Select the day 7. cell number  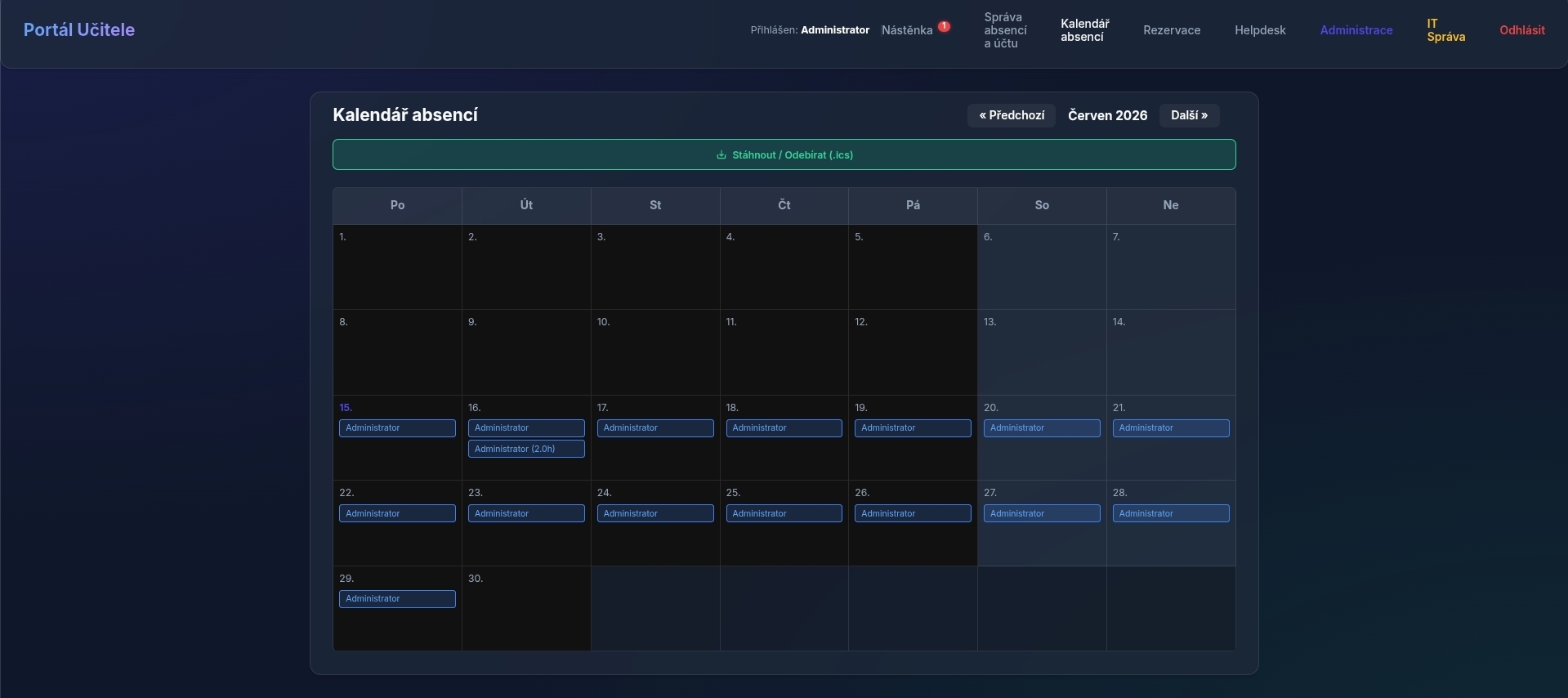pyautogui.click(x=1116, y=237)
